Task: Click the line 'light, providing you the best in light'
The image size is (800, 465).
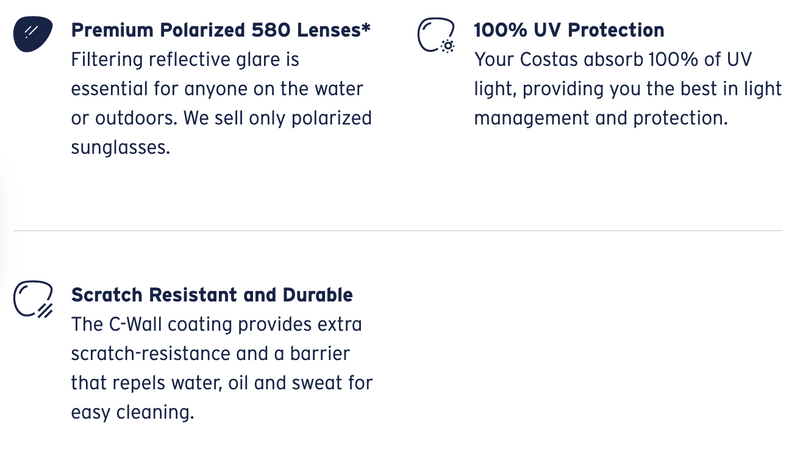Action: click(628, 89)
